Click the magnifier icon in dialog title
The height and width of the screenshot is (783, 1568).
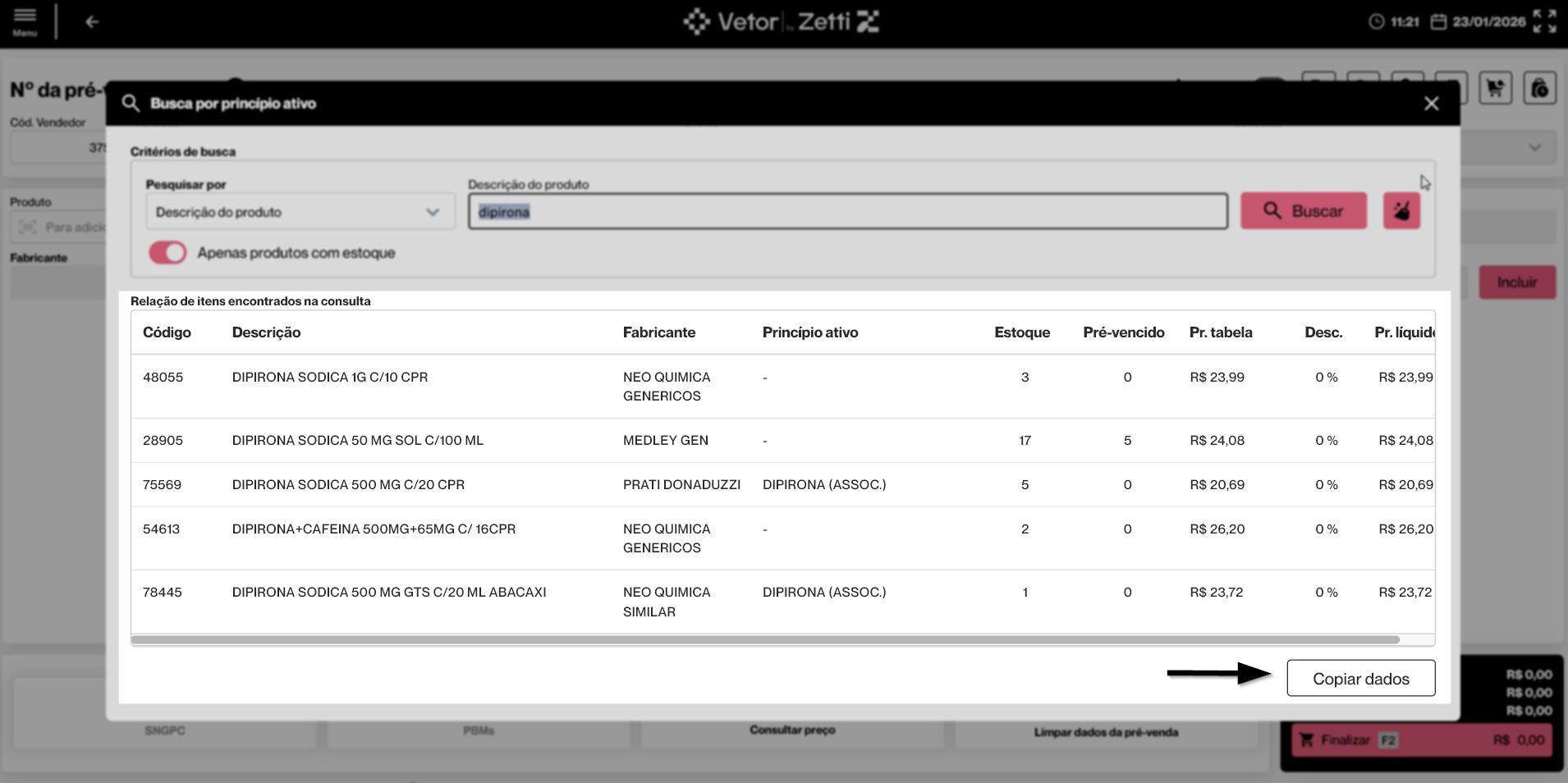pyautogui.click(x=131, y=103)
